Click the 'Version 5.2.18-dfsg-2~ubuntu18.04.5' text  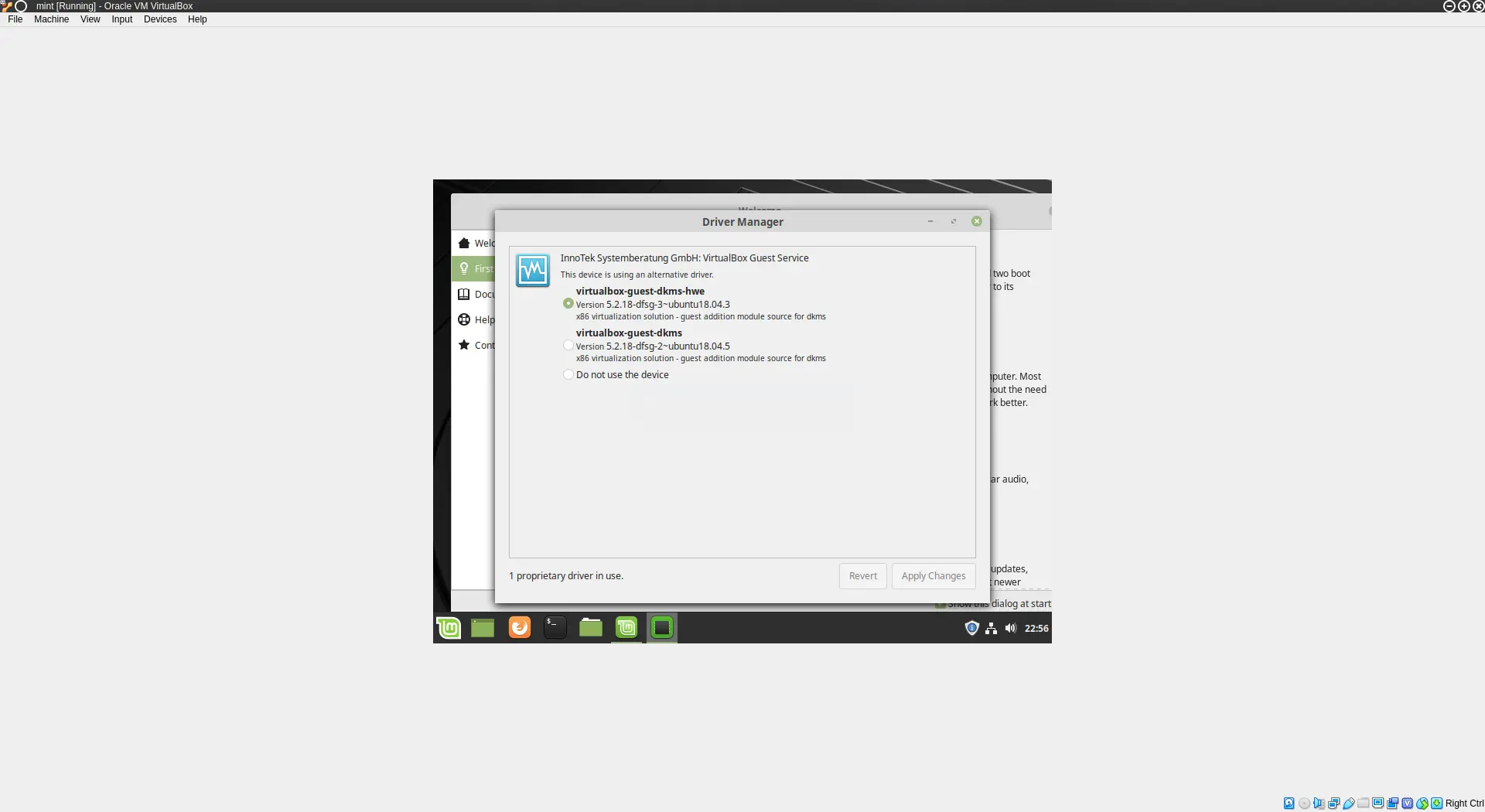click(653, 346)
